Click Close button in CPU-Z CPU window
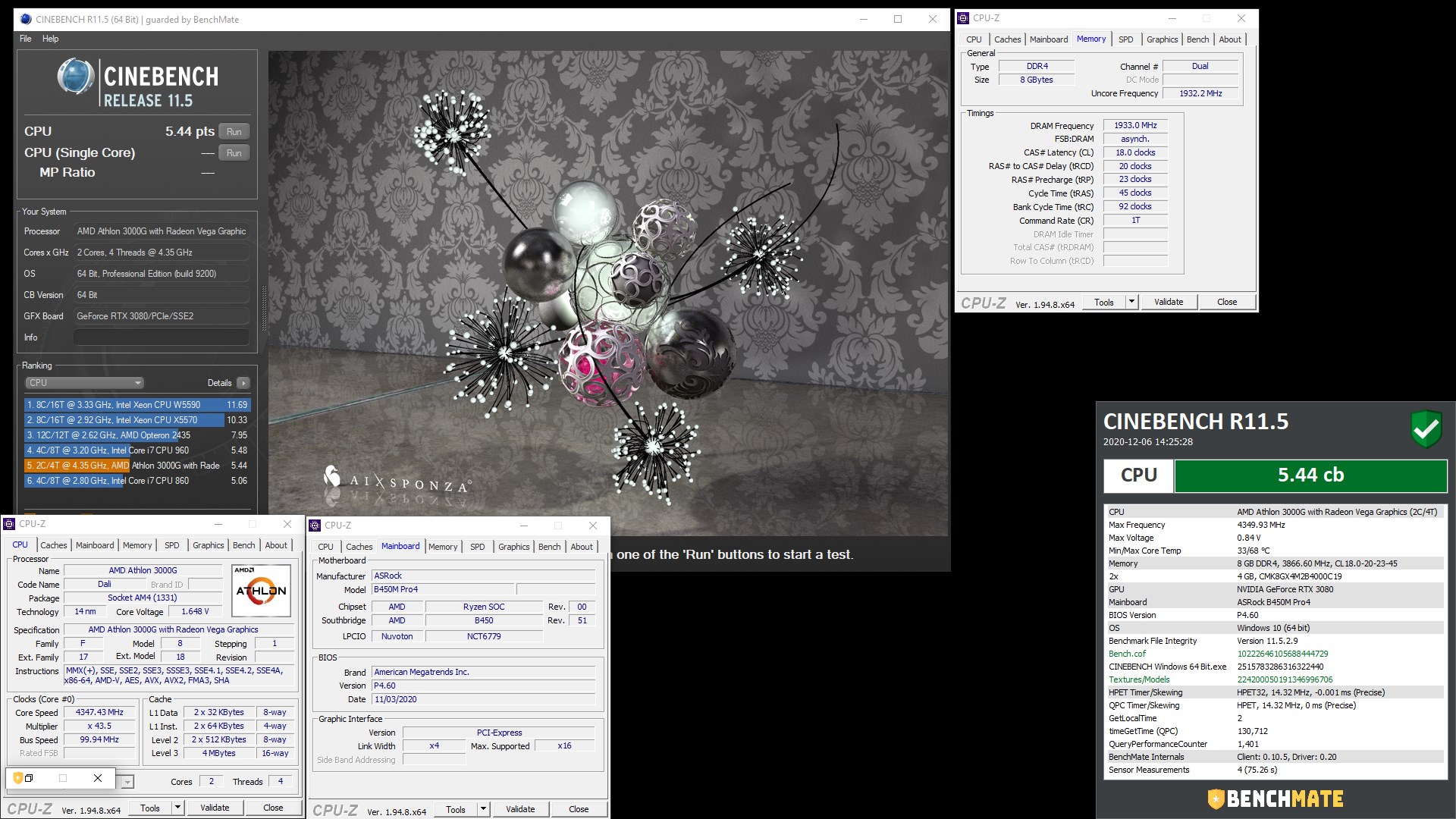This screenshot has width=1456, height=819. point(273,808)
